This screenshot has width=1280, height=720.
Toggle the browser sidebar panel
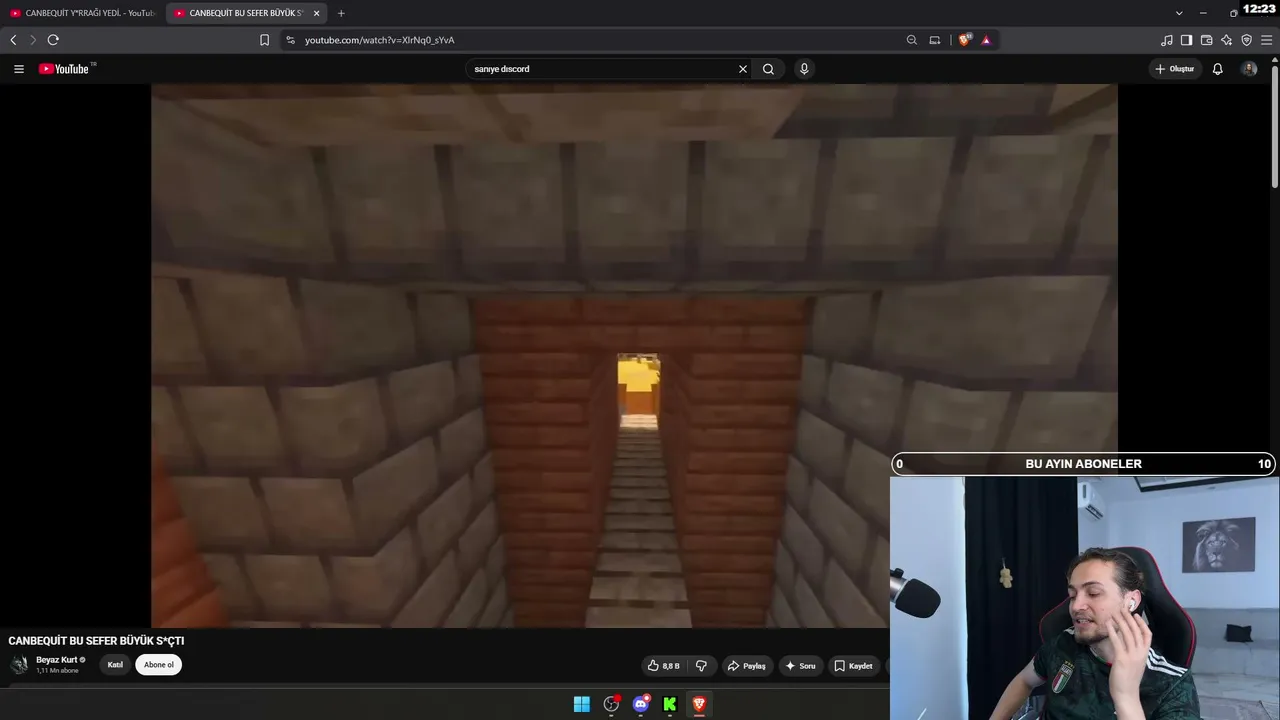pos(1186,40)
